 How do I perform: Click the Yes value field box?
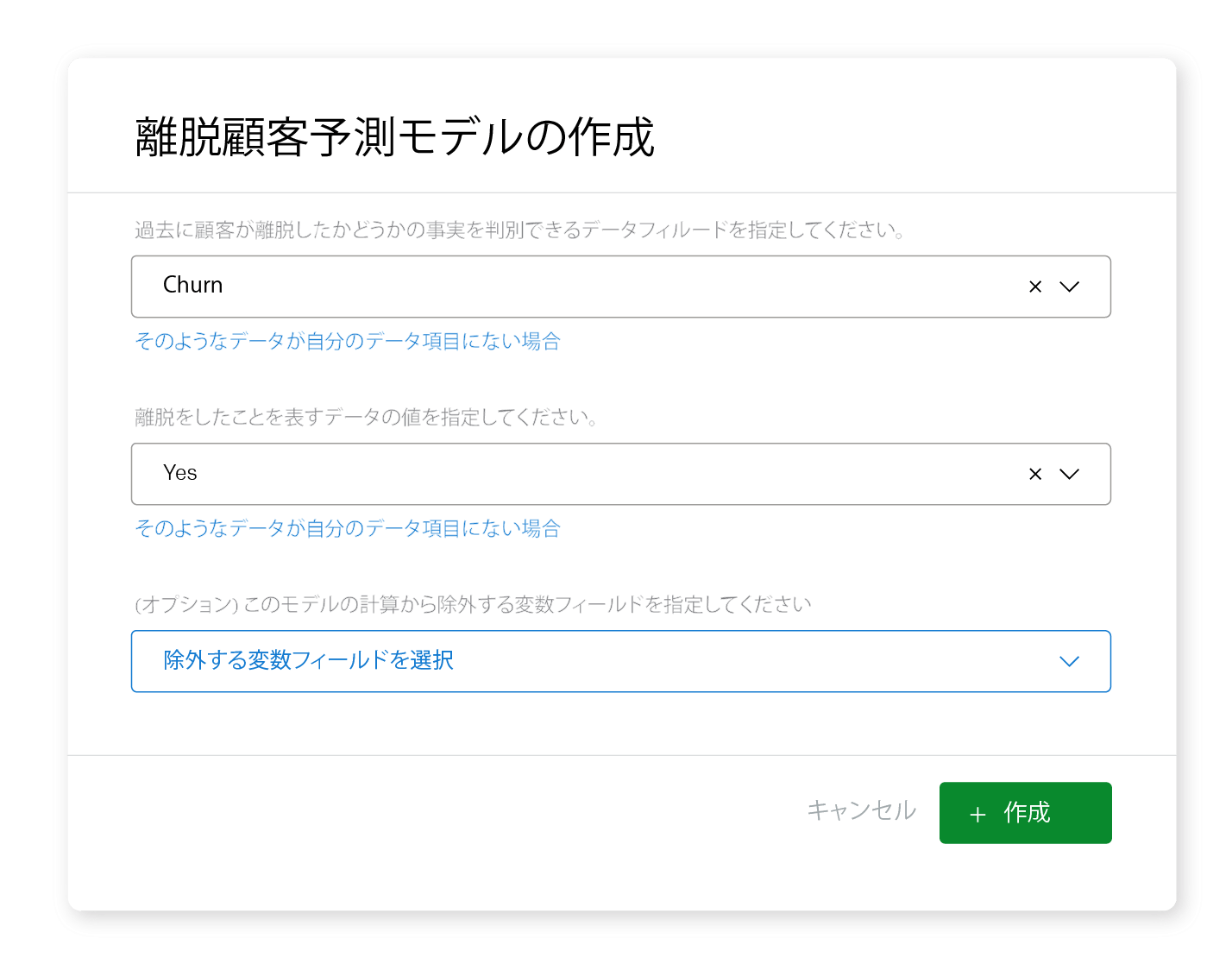(x=620, y=474)
